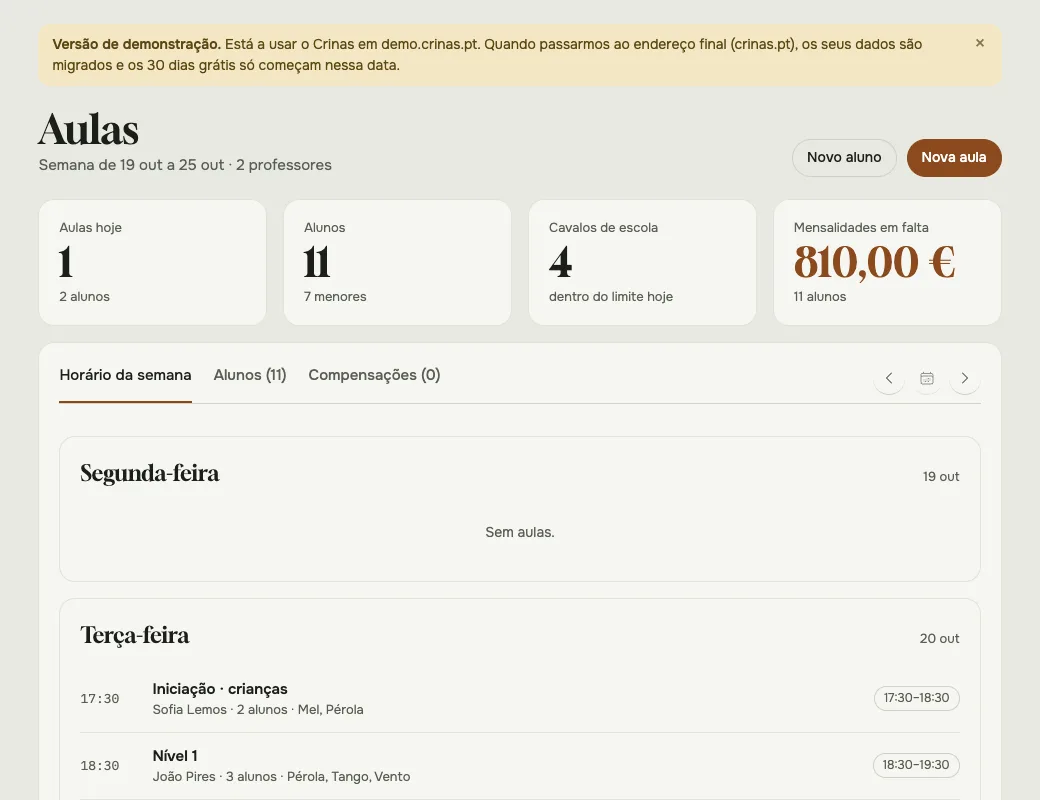Viewport: 1040px width, 800px height.
Task: Open the Iniciação · crianças lesson
Action: pyautogui.click(x=519, y=699)
